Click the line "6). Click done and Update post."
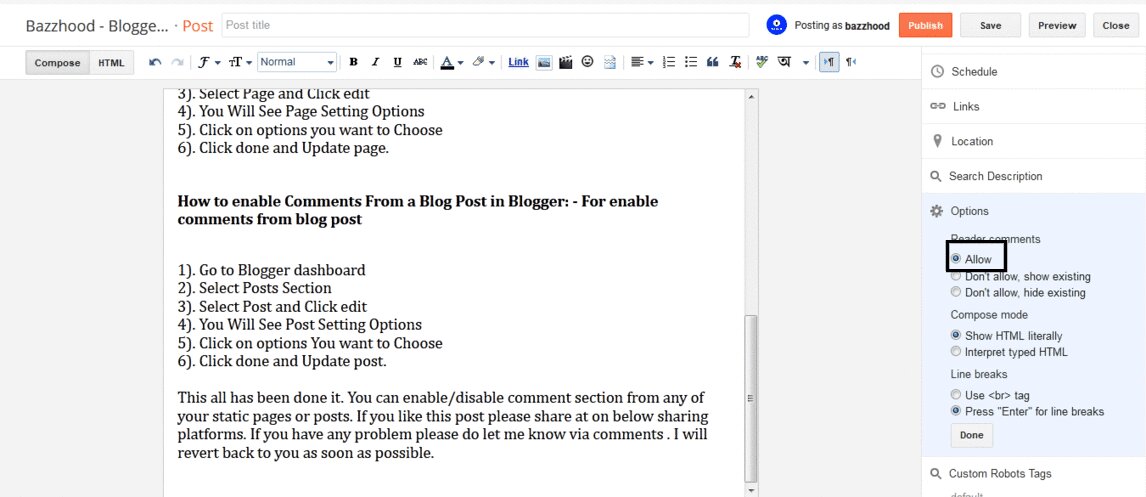 tap(282, 361)
